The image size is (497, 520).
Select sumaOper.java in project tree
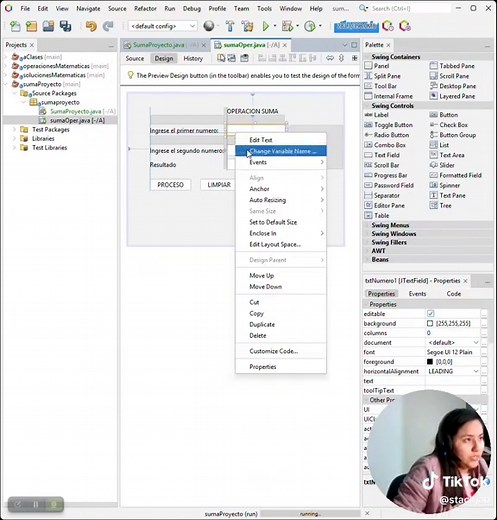77,120
